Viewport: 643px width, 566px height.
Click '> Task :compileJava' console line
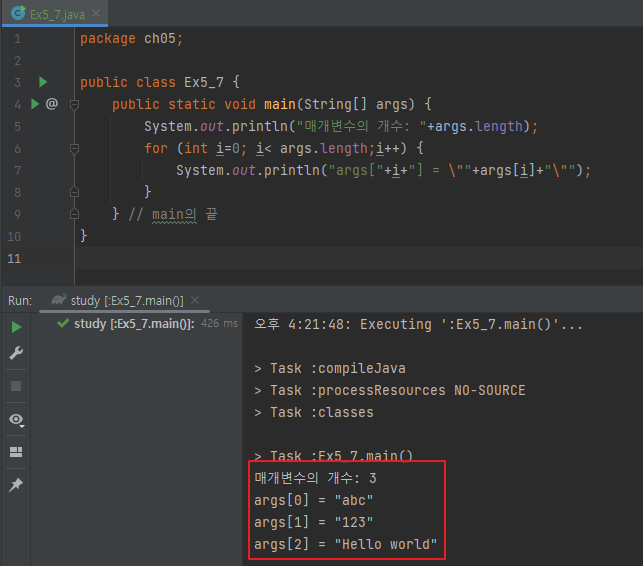pos(330,368)
